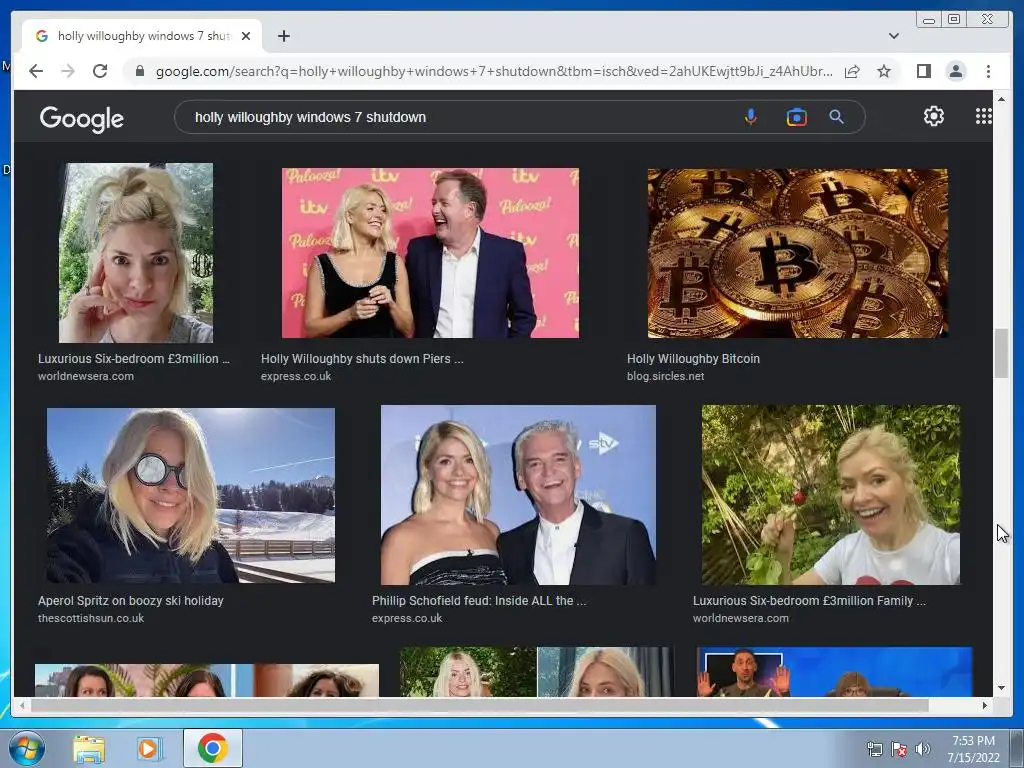Open a new tab with the plus button

click(x=283, y=36)
